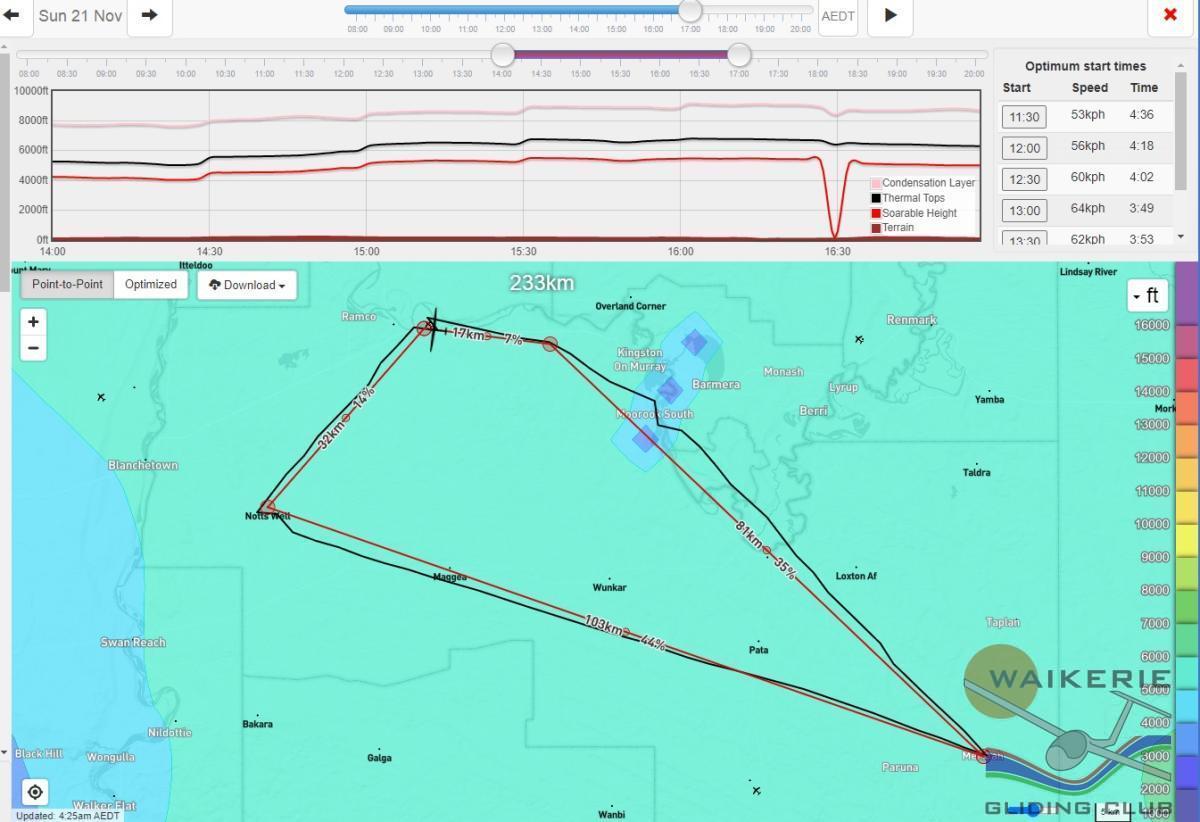1200x822 pixels.
Task: Click the locate-me crosshair icon
Action: click(35, 792)
